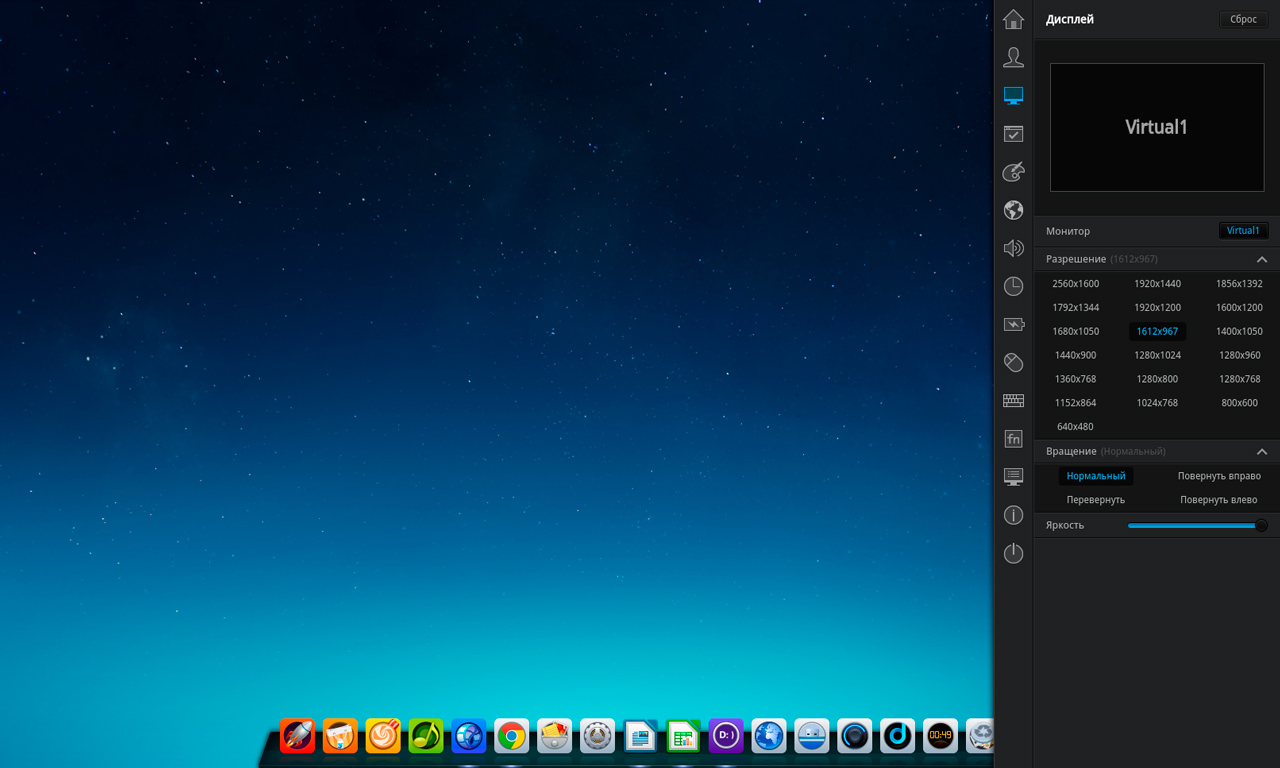Image resolution: width=1280 pixels, height=768 pixels.
Task: Select the 1920x1200 resolution option
Action: click(x=1157, y=307)
